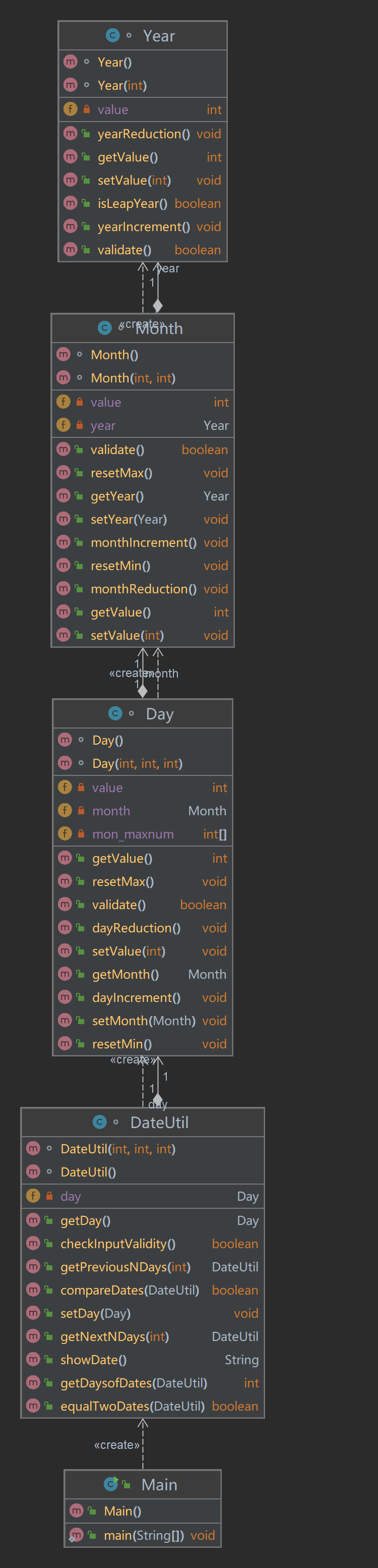
Task: Click the class icon next to Year title
Action: [112, 36]
